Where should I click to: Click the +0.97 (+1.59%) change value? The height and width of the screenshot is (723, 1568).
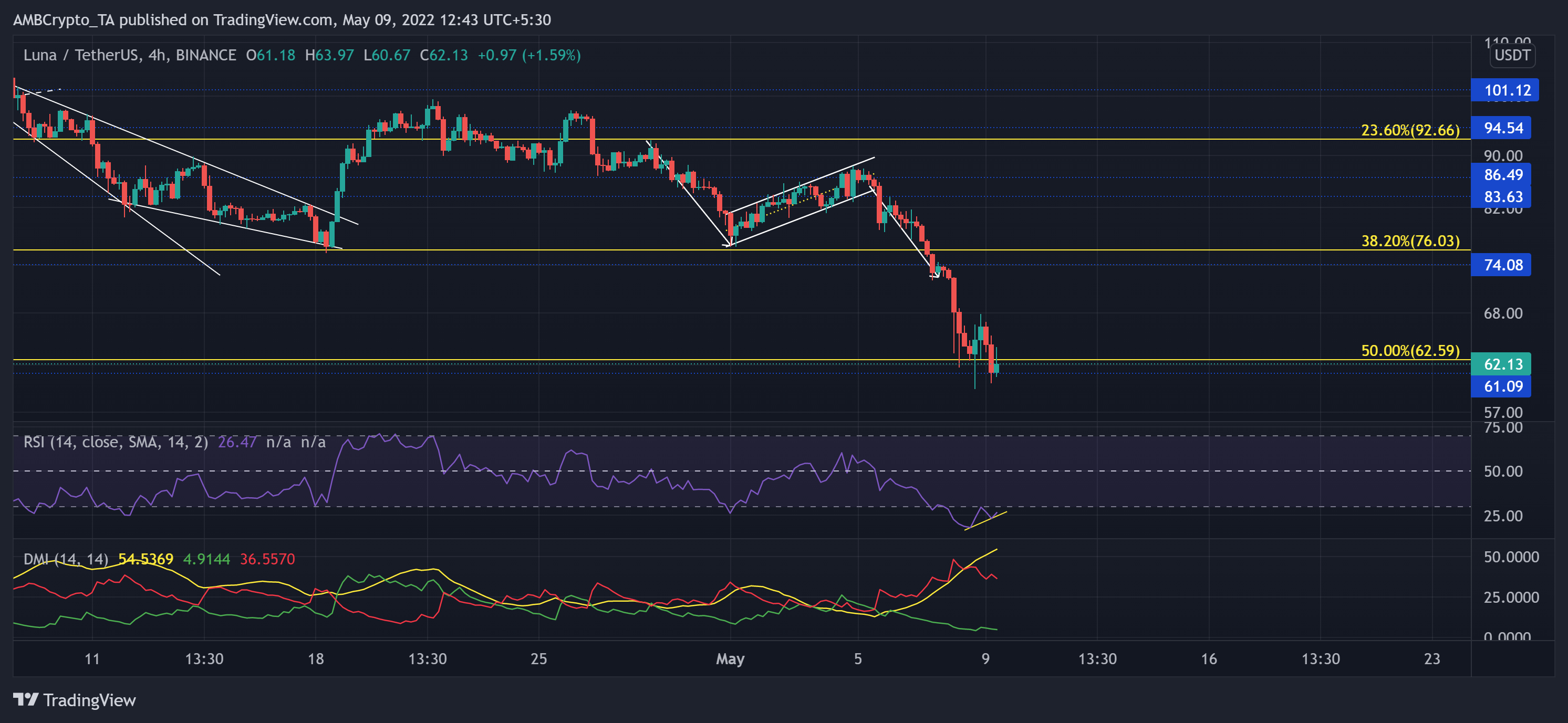point(529,55)
